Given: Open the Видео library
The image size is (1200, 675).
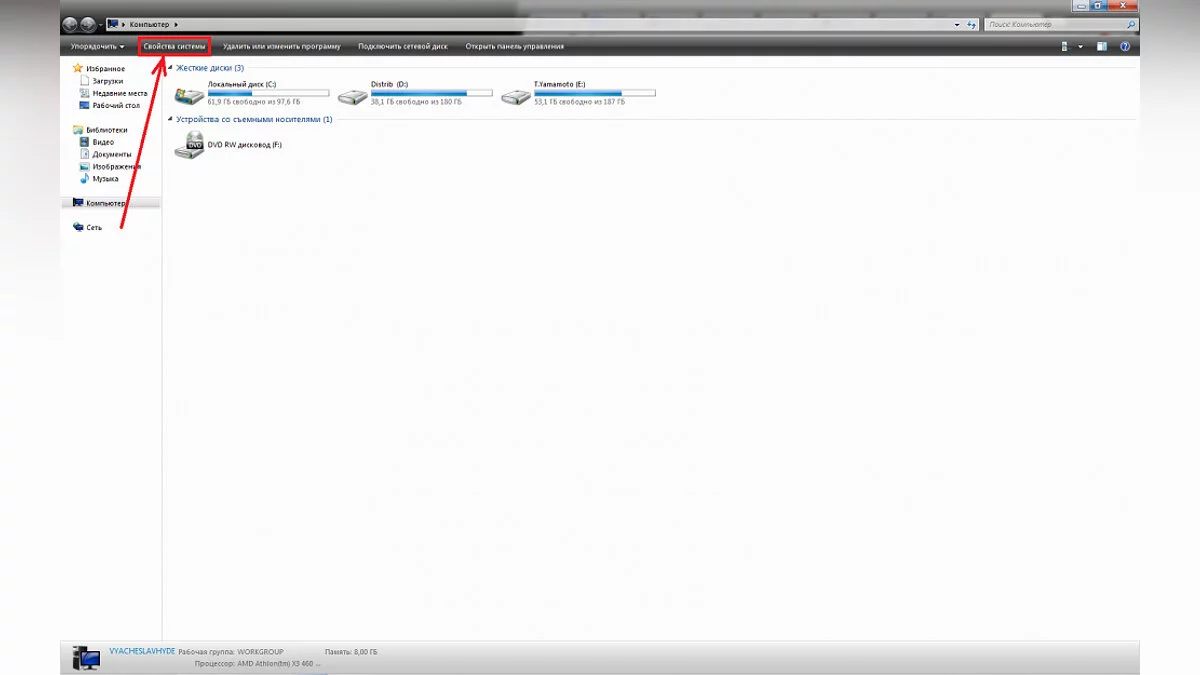Looking at the screenshot, I should click(x=103, y=142).
